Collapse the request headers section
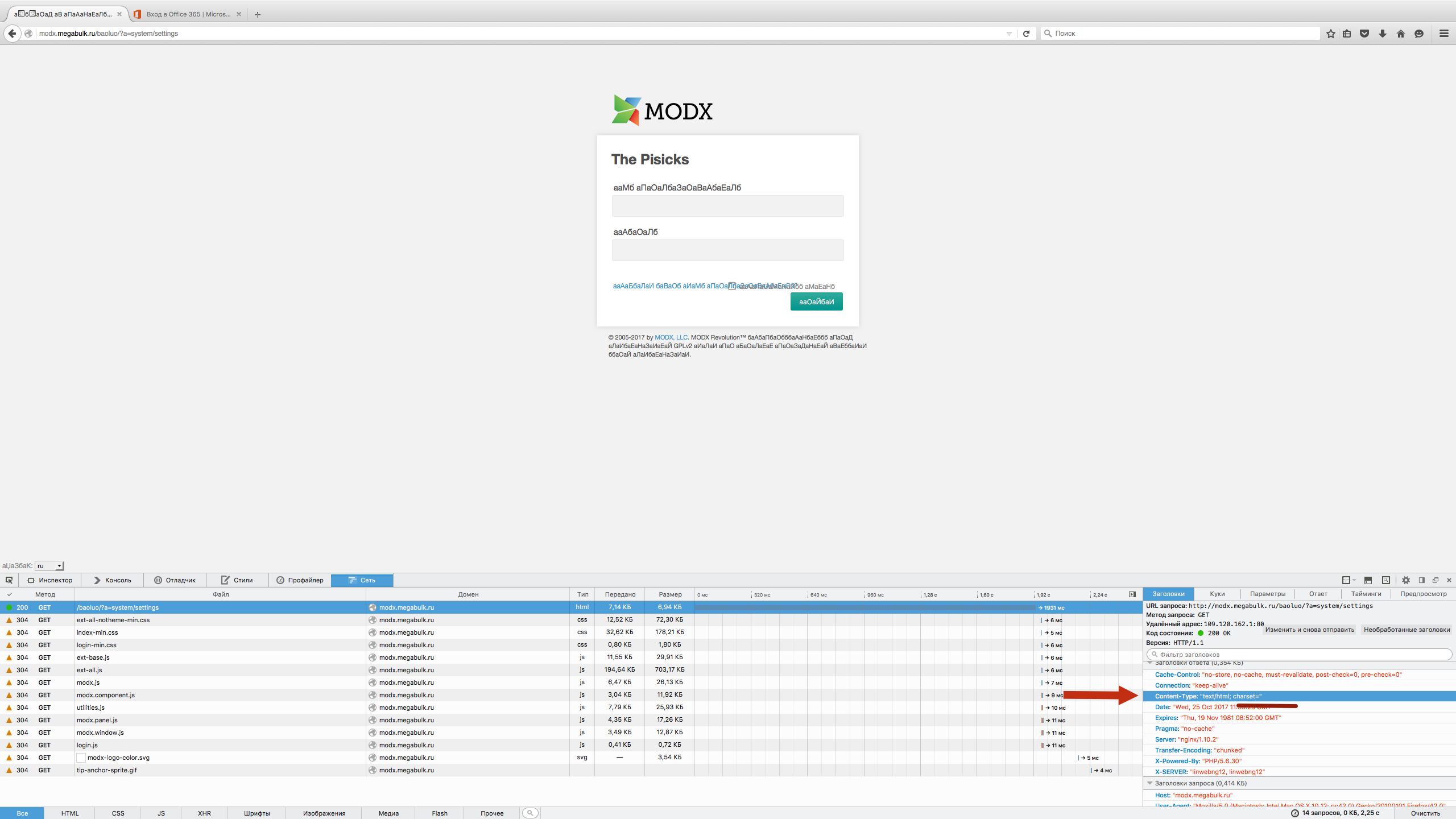The width and height of the screenshot is (1456, 819). tap(1149, 783)
